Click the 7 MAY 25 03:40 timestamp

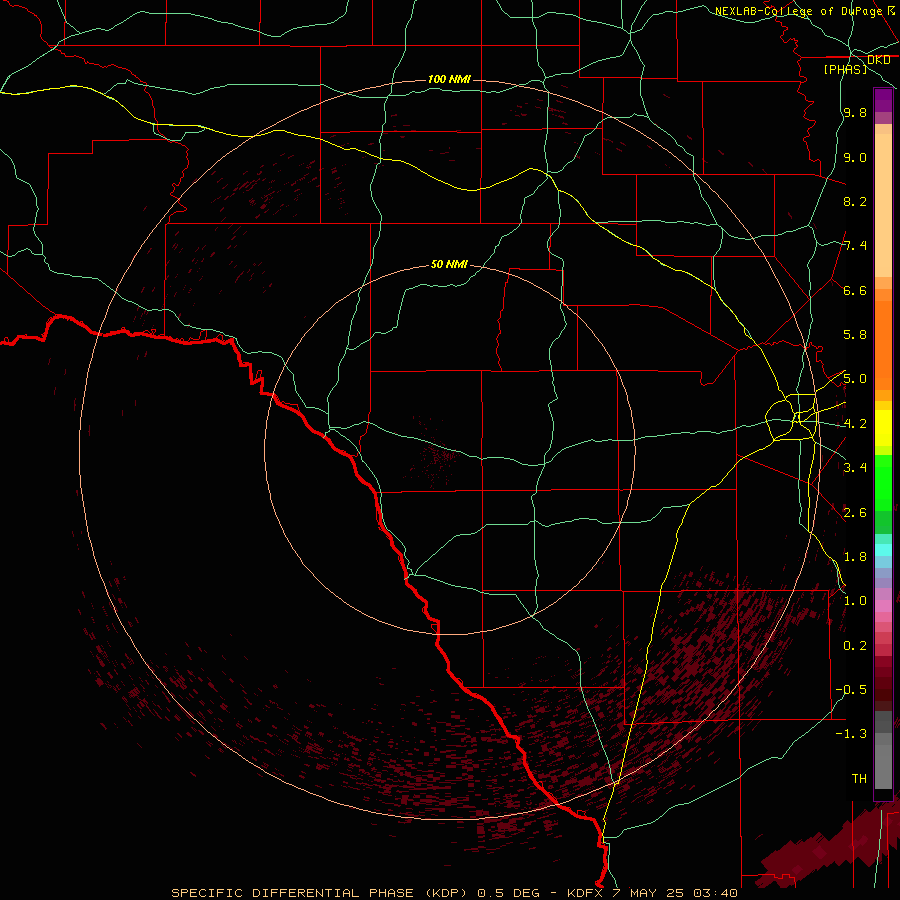click(x=674, y=893)
